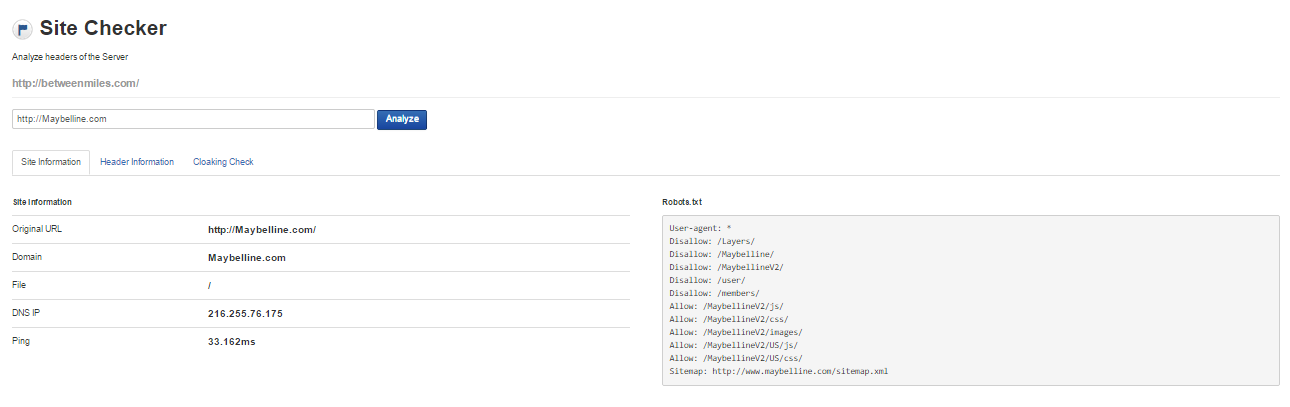The width and height of the screenshot is (1290, 407).
Task: Click the Original URL value Maybelline.com/
Action: [262, 229]
